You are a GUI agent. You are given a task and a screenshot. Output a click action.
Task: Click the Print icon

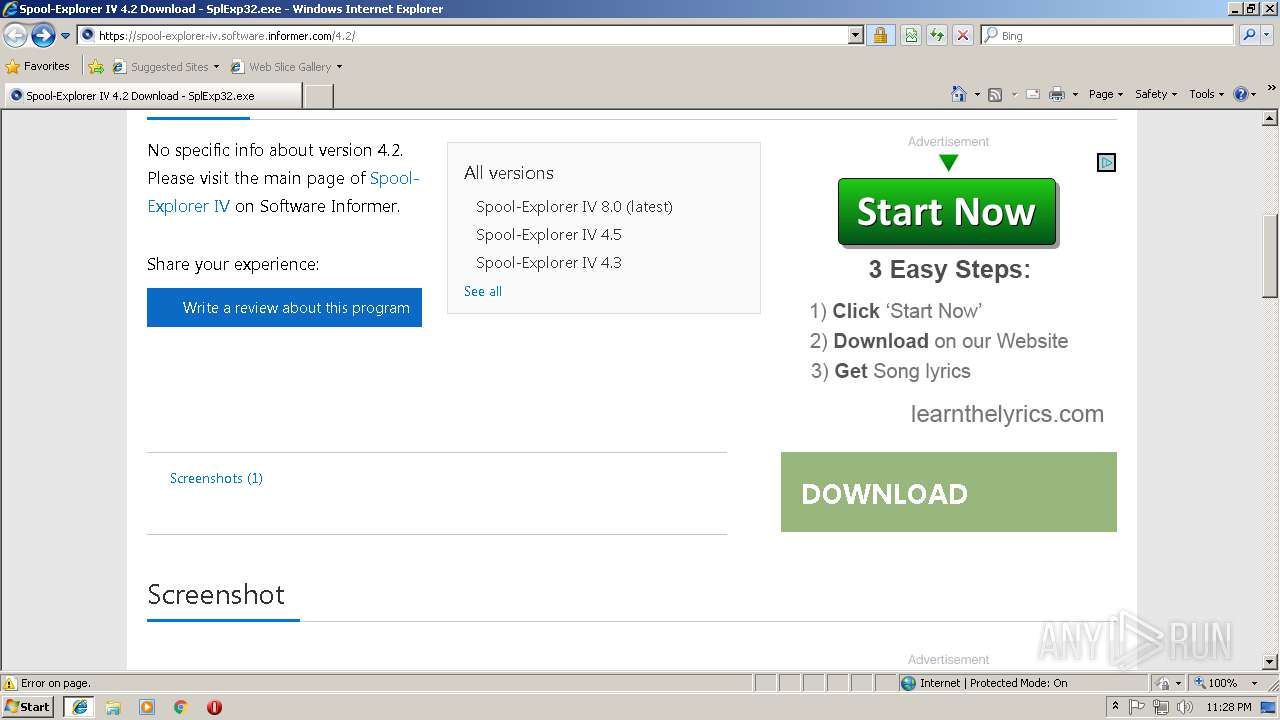click(1056, 94)
